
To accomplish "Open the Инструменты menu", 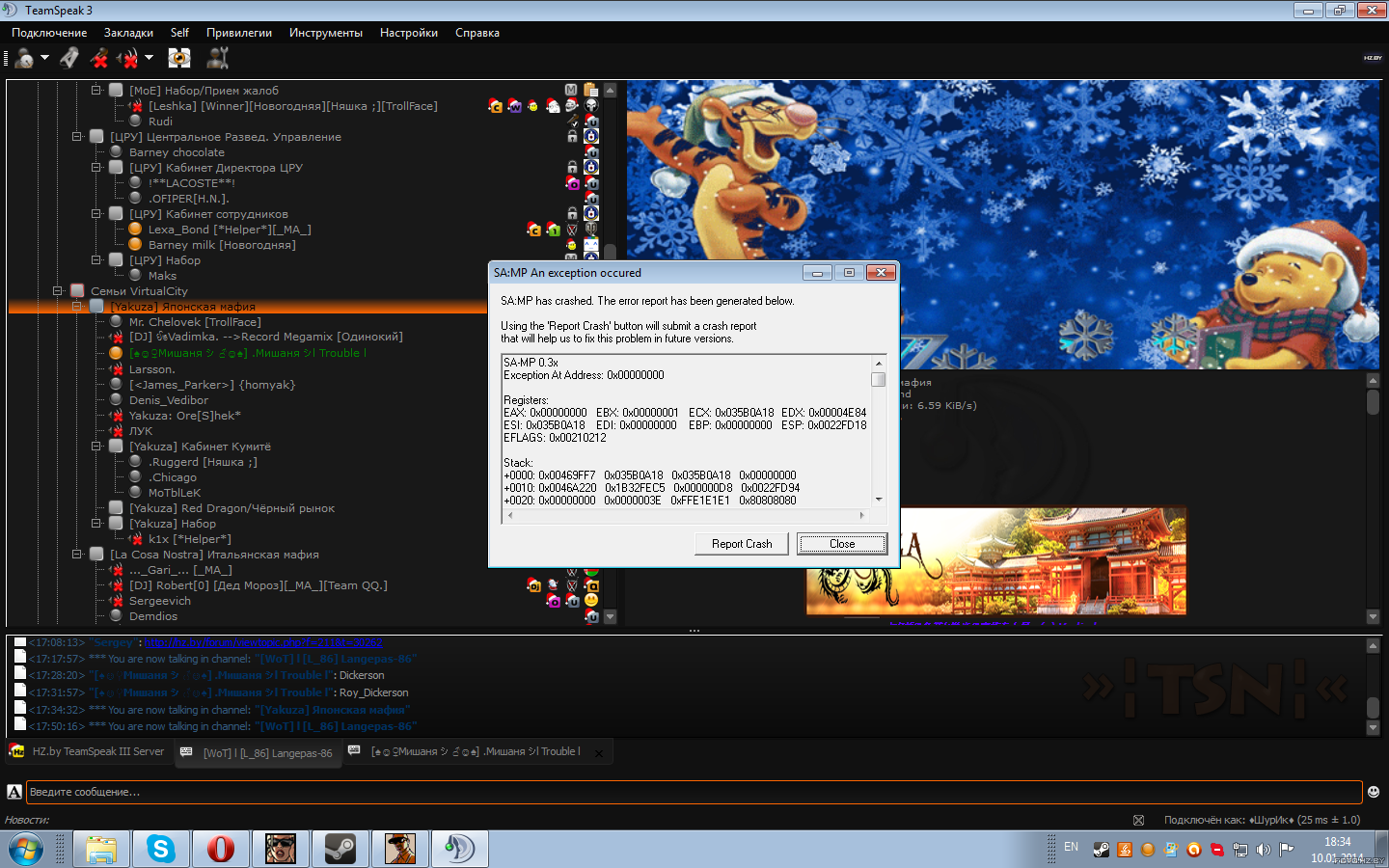I will pyautogui.click(x=326, y=33).
